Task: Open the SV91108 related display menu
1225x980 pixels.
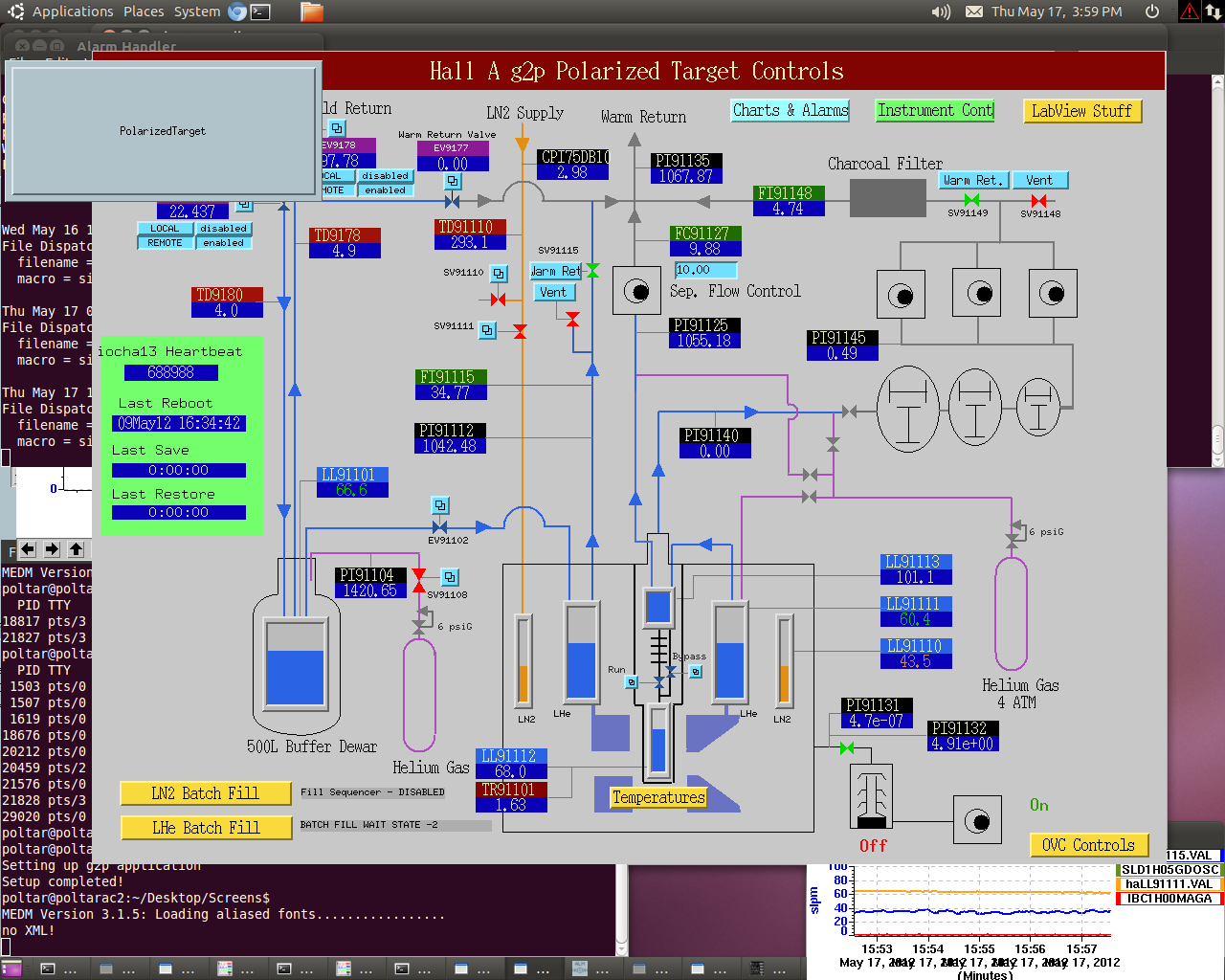Action: [x=449, y=577]
